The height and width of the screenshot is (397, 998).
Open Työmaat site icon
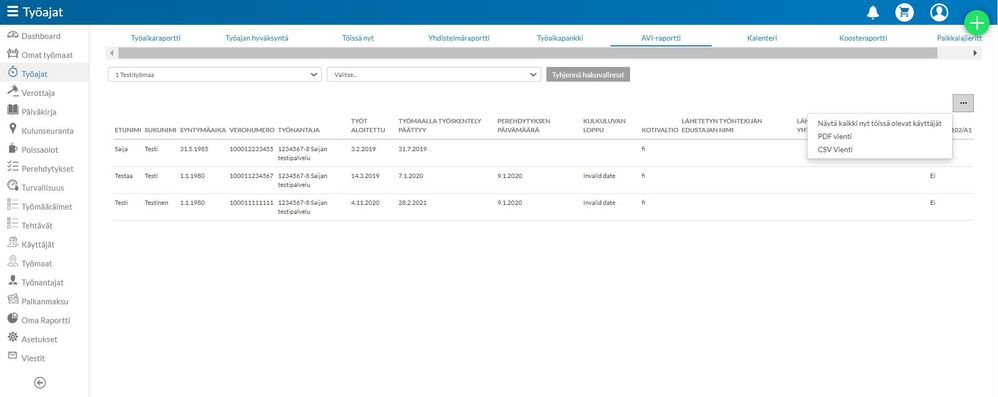click(13, 262)
